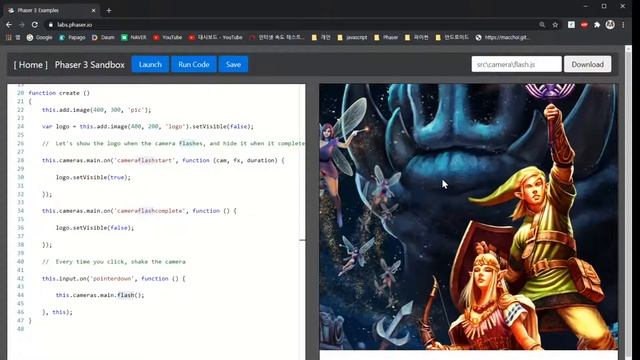Click the address bar URL labs.phaser.io
The width and height of the screenshot is (640, 360).
click(74, 25)
